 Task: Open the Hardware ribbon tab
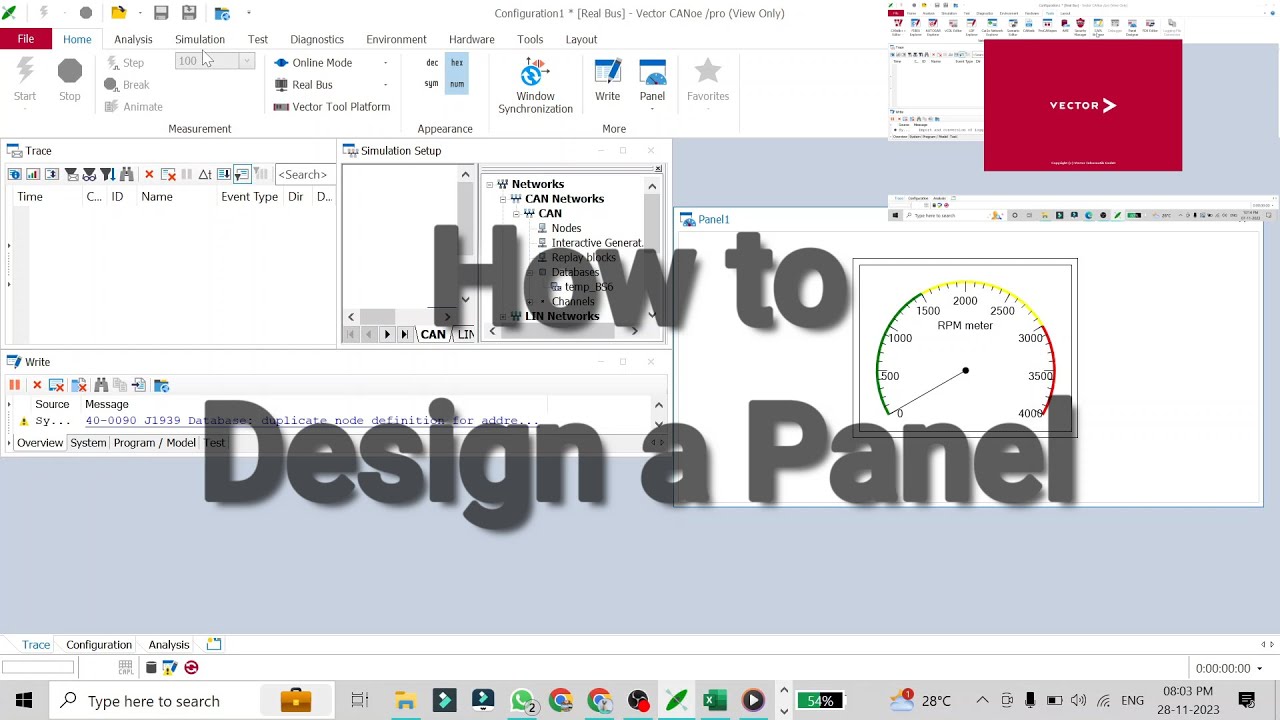(x=471, y=39)
